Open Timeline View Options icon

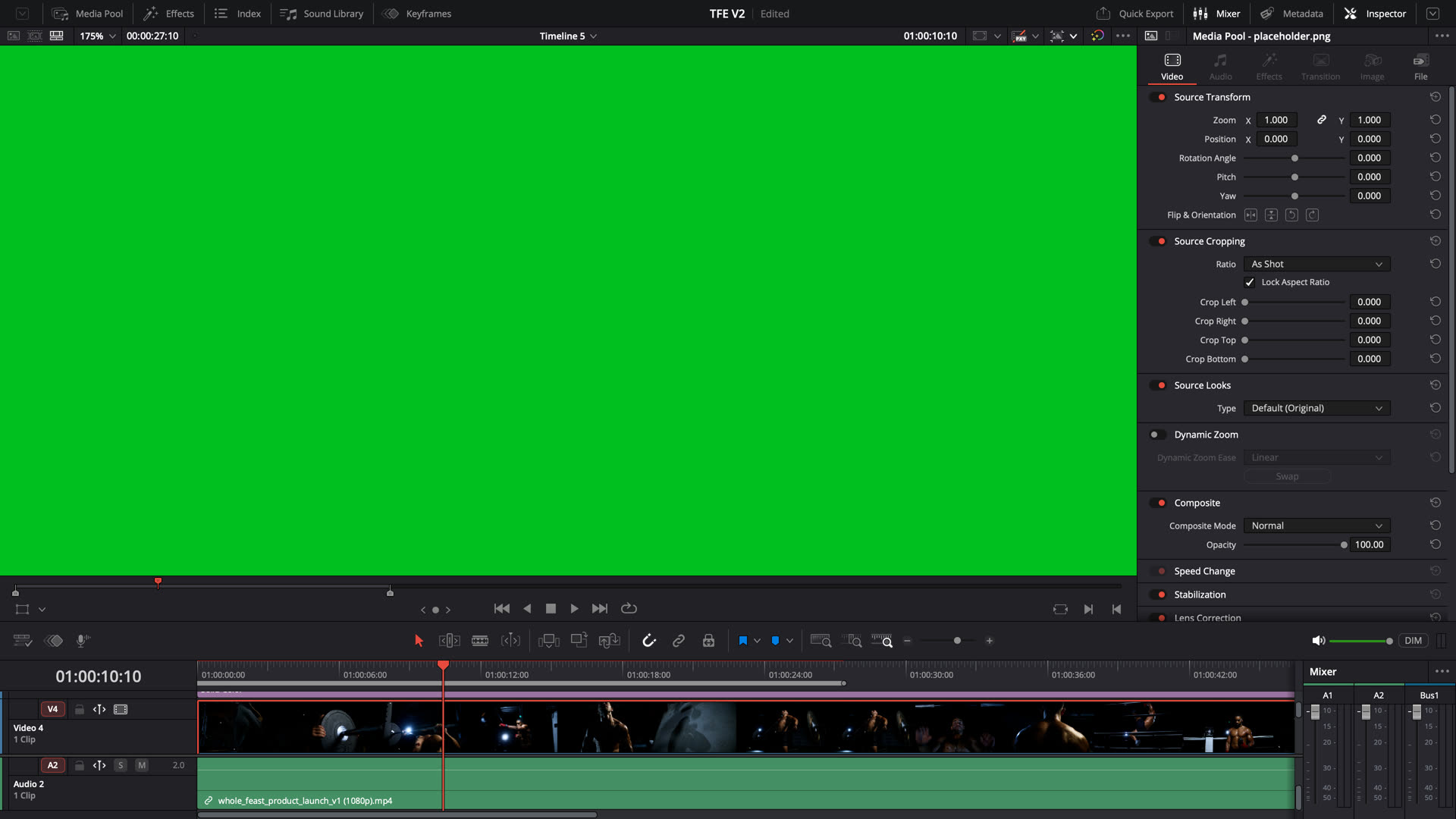(23, 641)
